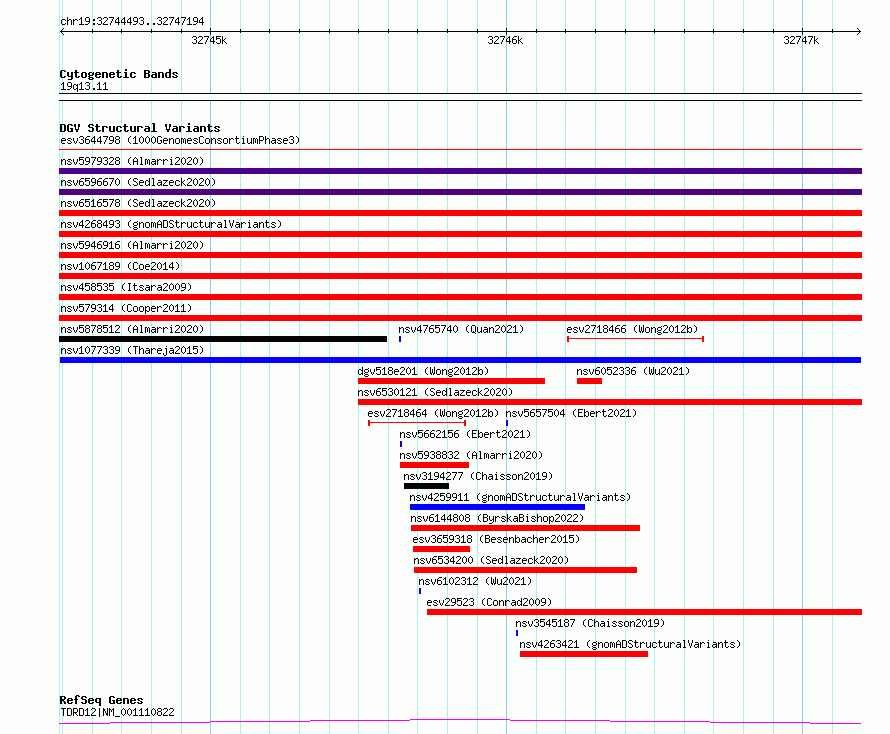Click the nsv4765740 (Quan2021) small blue marker
This screenshot has width=890, height=734.
(x=400, y=339)
